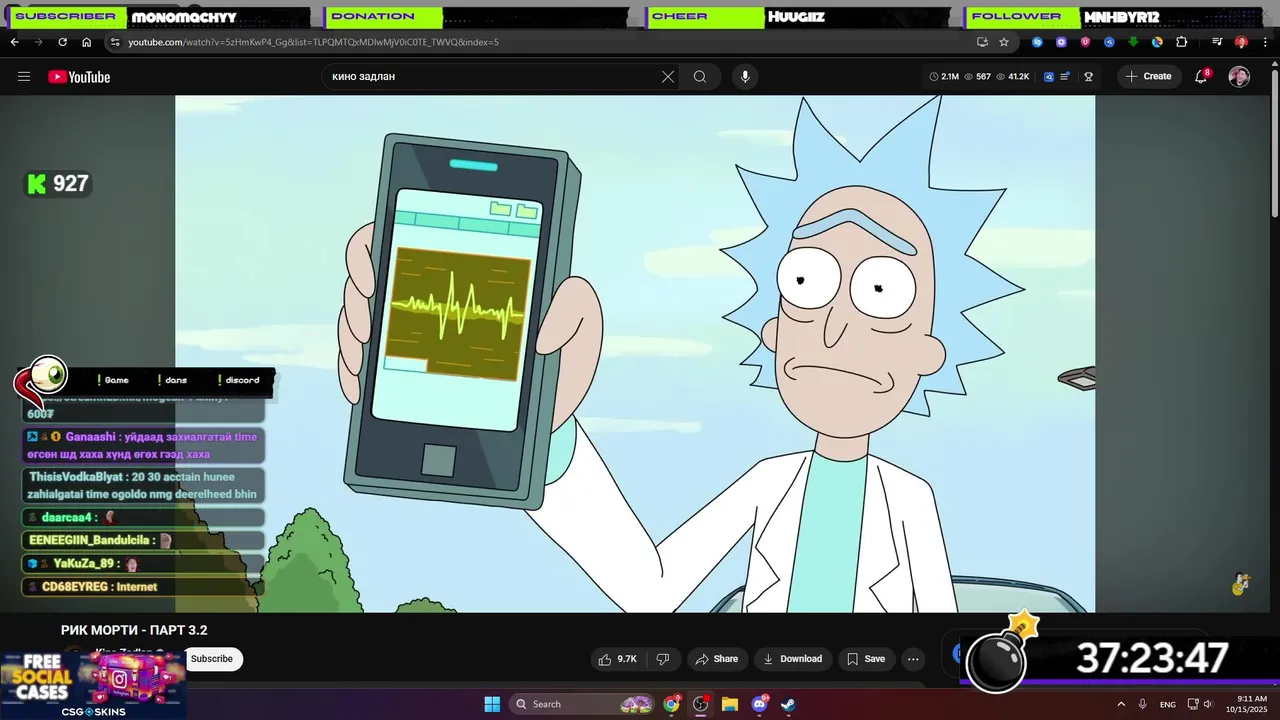Go to browser home page
1280x720 pixels.
click(86, 42)
